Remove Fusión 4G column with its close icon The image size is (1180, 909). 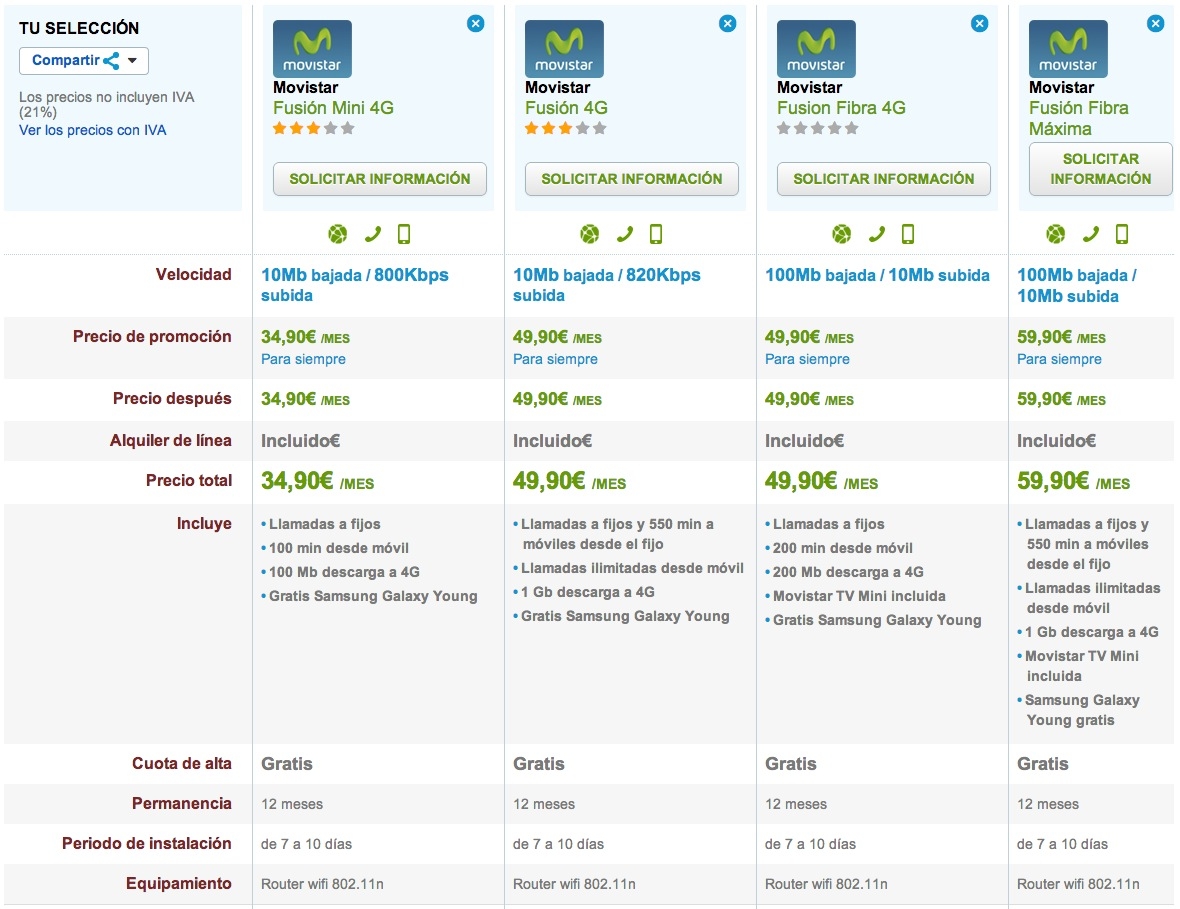coord(728,23)
